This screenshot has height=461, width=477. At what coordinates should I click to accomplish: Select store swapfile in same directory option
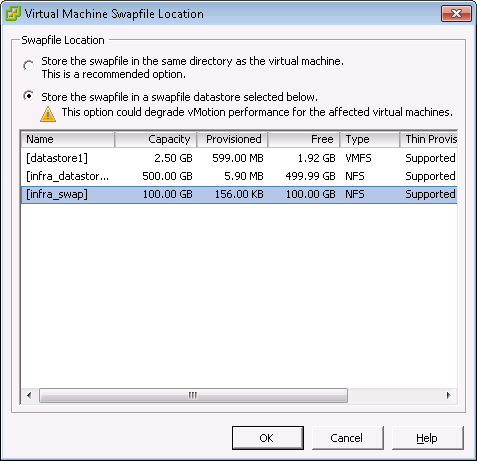click(29, 65)
